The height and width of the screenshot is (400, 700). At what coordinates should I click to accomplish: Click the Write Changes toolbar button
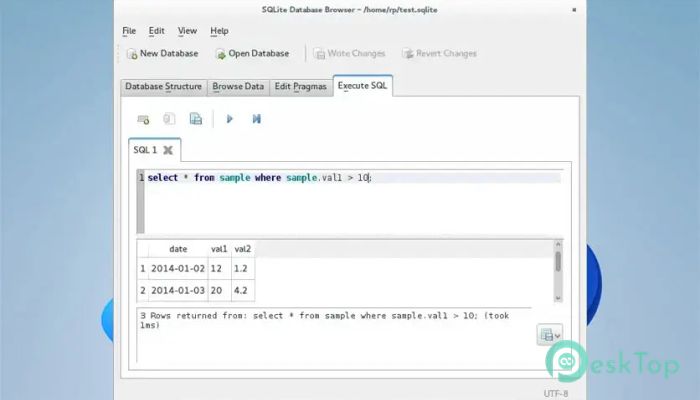point(349,54)
